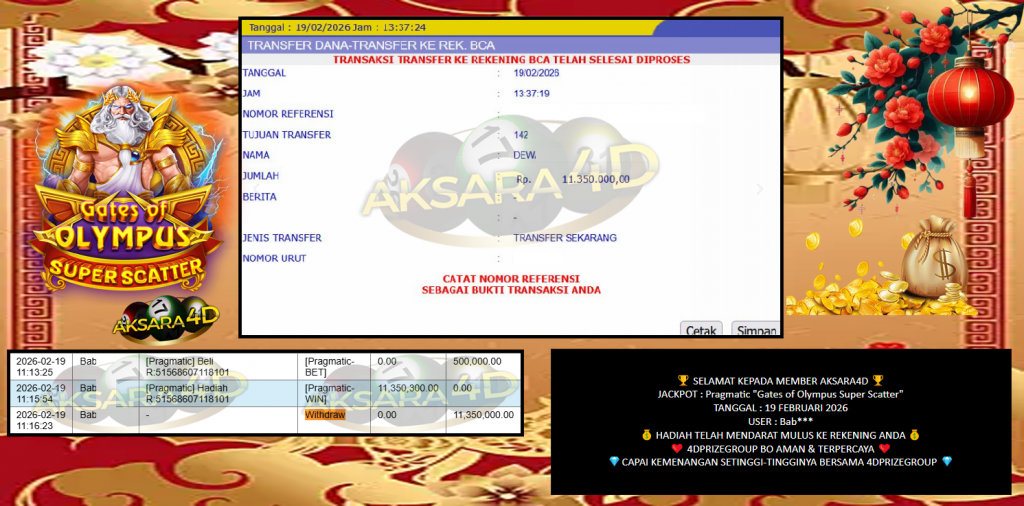Click the SELAMAT KEPADA MEMBER AKSARA4D line

[x=780, y=381]
